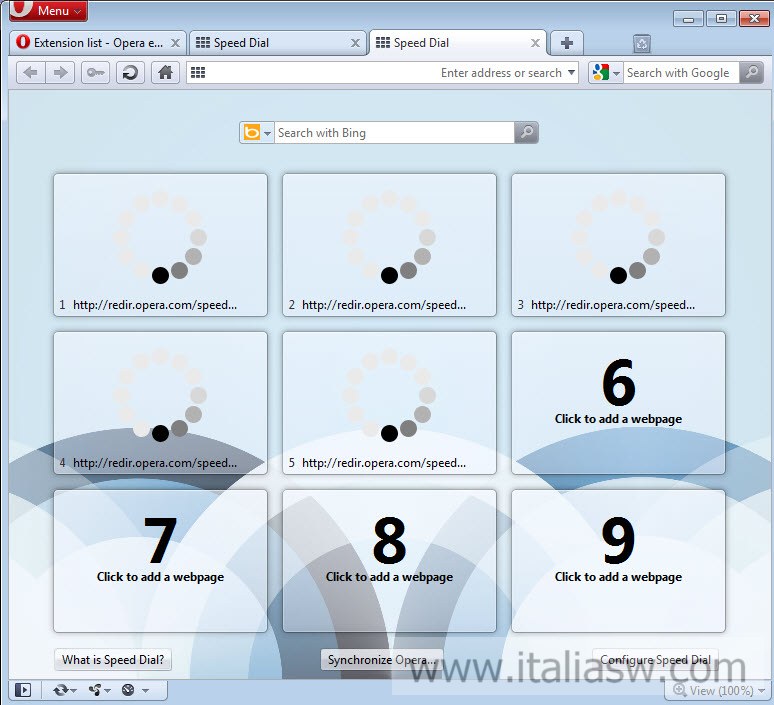Image resolution: width=774 pixels, height=705 pixels.
Task: Click the password wand key icon
Action: (95, 73)
